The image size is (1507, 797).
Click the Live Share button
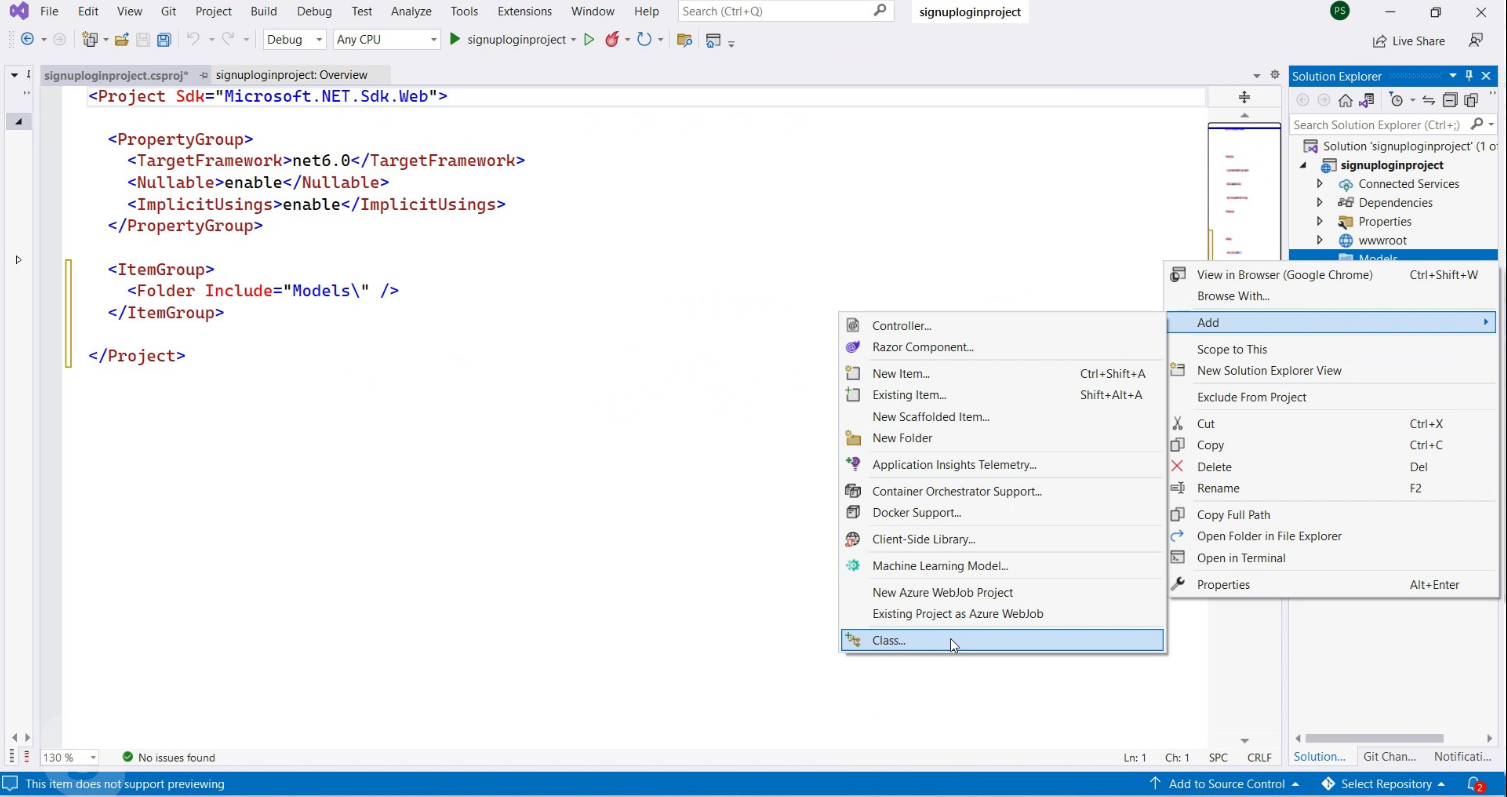coord(1408,41)
